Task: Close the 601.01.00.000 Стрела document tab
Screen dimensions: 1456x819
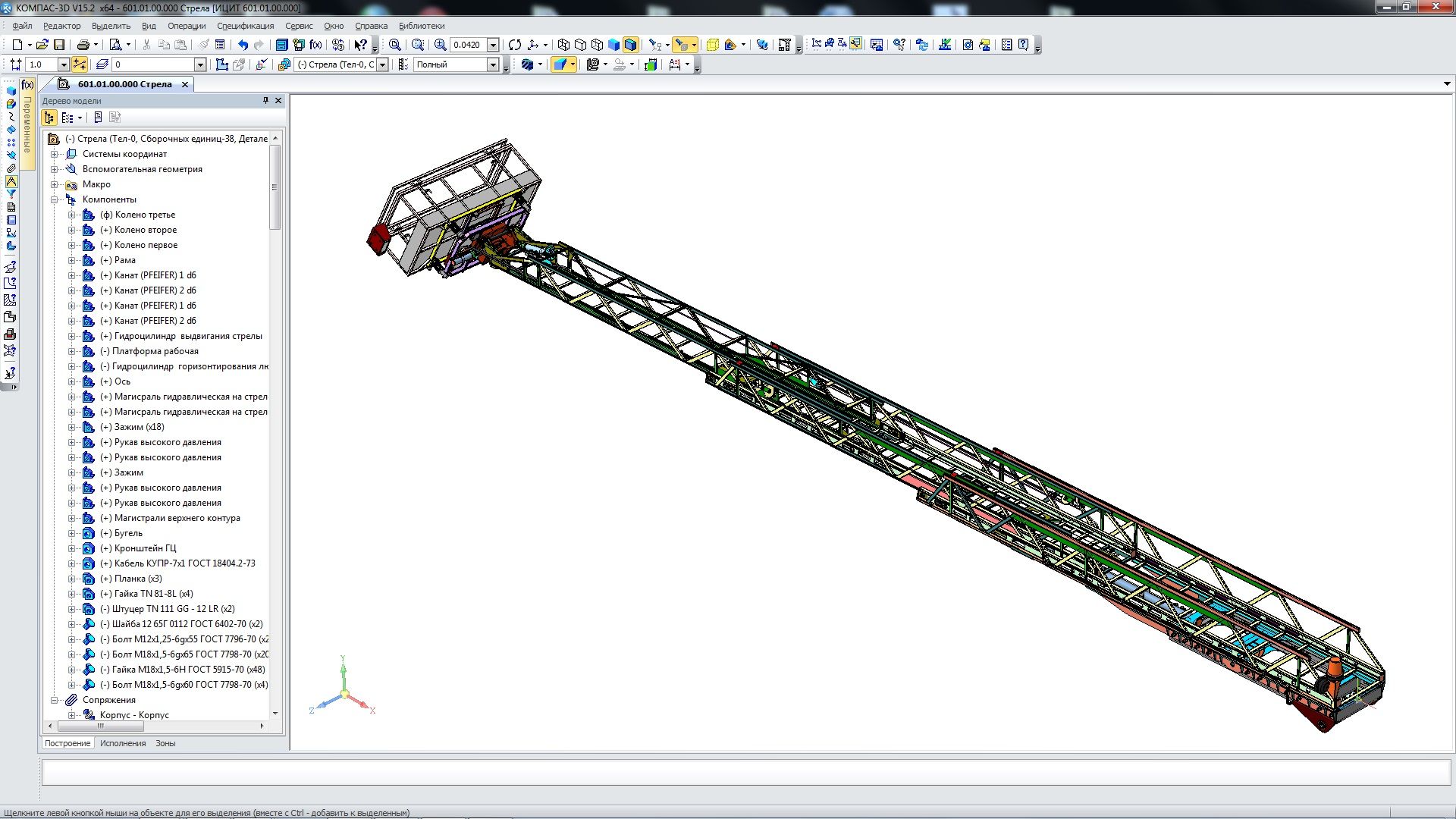Action: click(x=185, y=84)
